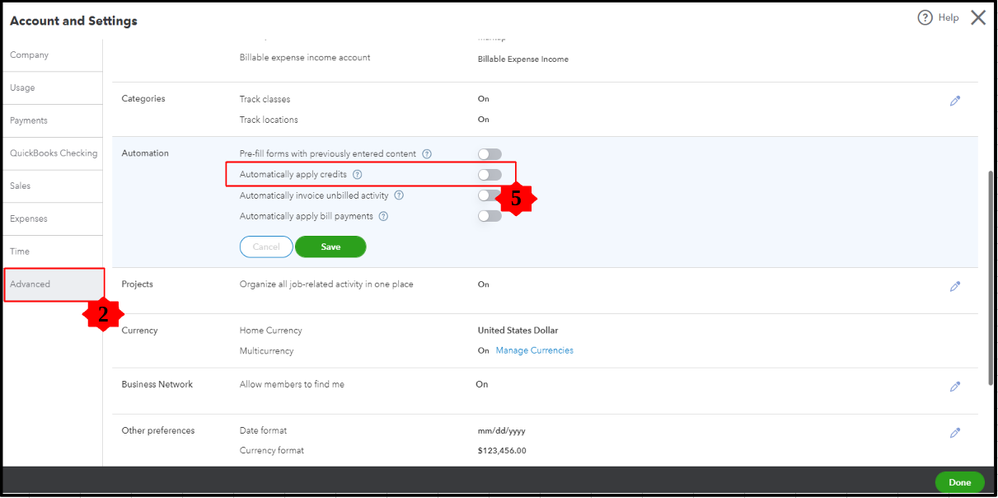
Task: Open the Time settings tab
Action: pyautogui.click(x=53, y=252)
